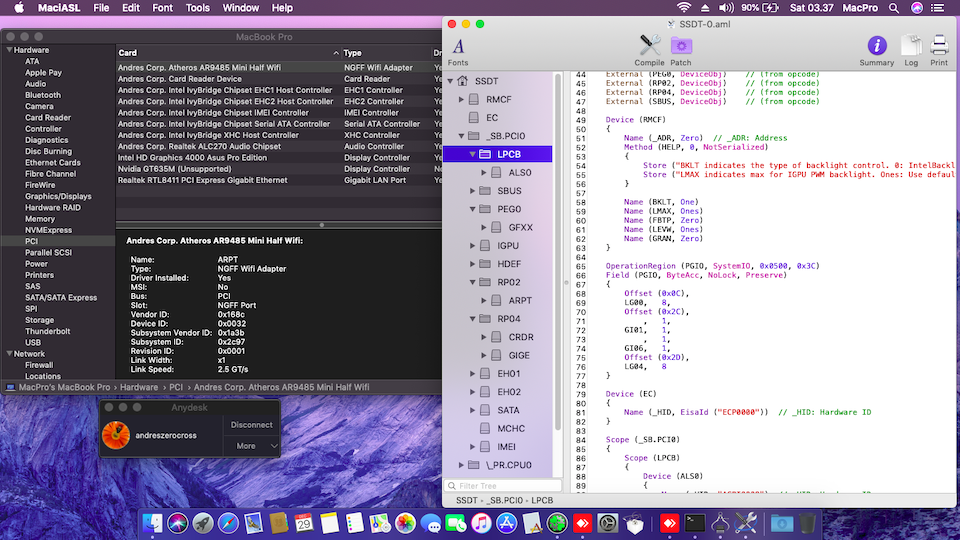Click the volume icon in menu bar
Viewport: 960px width, 540px height.
(x=726, y=8)
